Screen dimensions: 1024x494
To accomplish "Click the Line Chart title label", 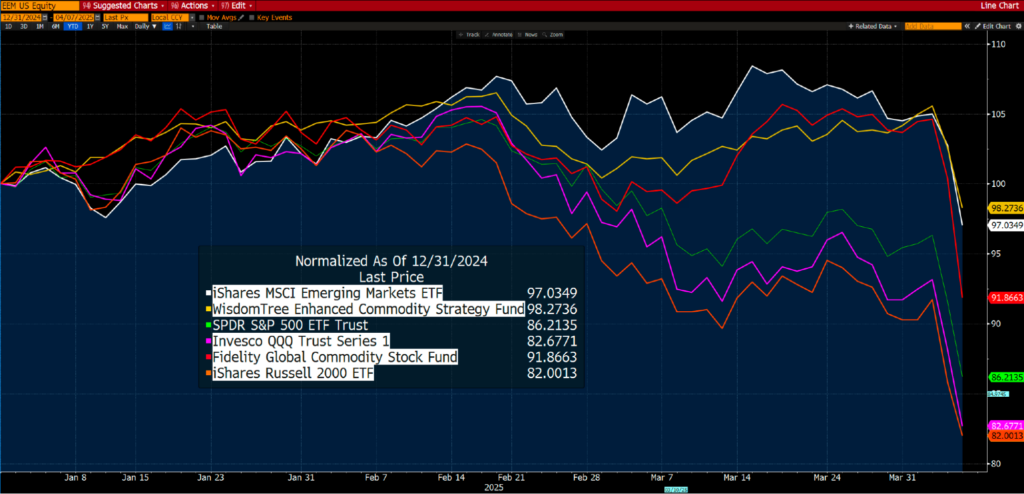I will pyautogui.click(x=1002, y=6).
